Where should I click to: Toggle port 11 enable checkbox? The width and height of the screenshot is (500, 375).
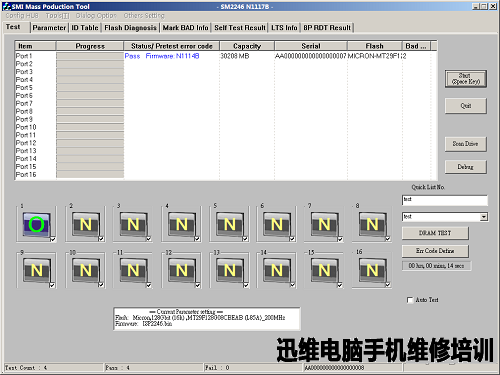[149, 285]
